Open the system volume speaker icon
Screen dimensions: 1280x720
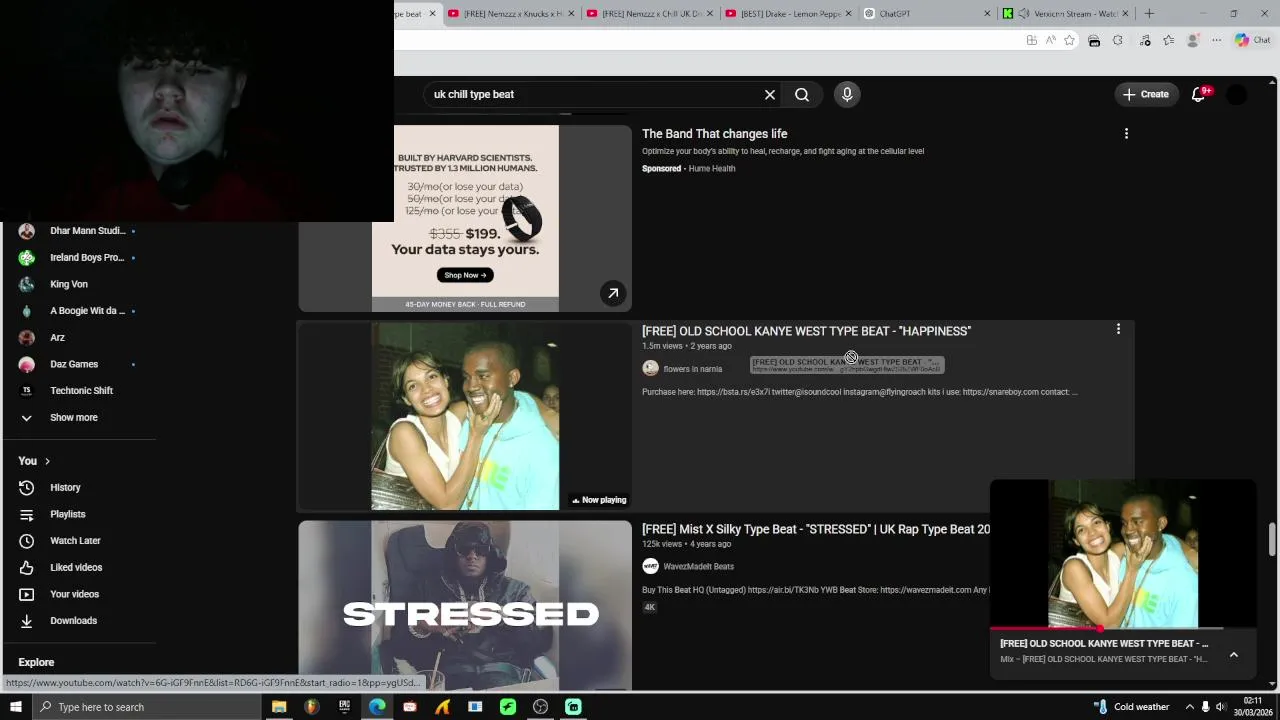[x=1220, y=707]
